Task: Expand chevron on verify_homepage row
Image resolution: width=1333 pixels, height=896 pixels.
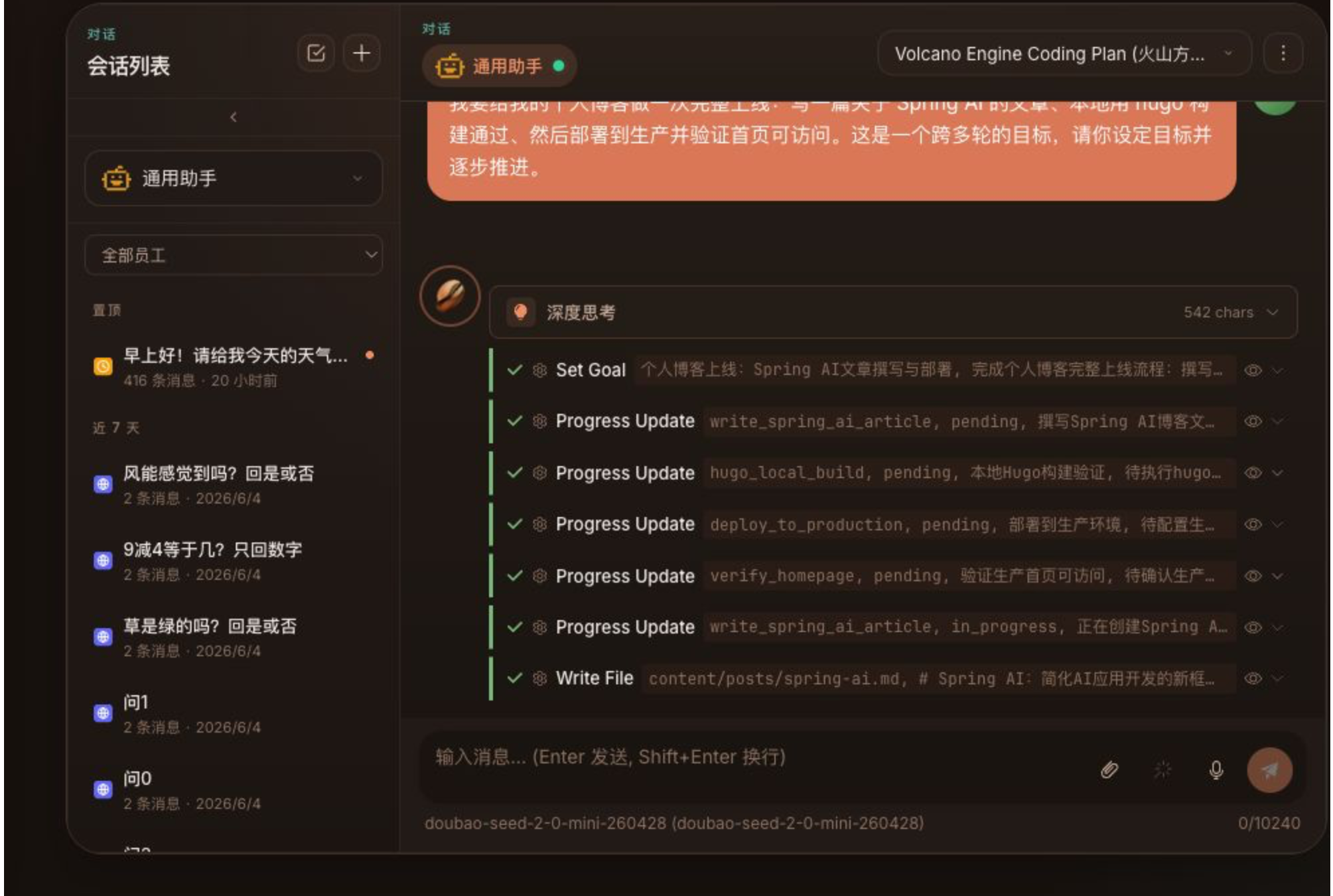Action: (1277, 576)
